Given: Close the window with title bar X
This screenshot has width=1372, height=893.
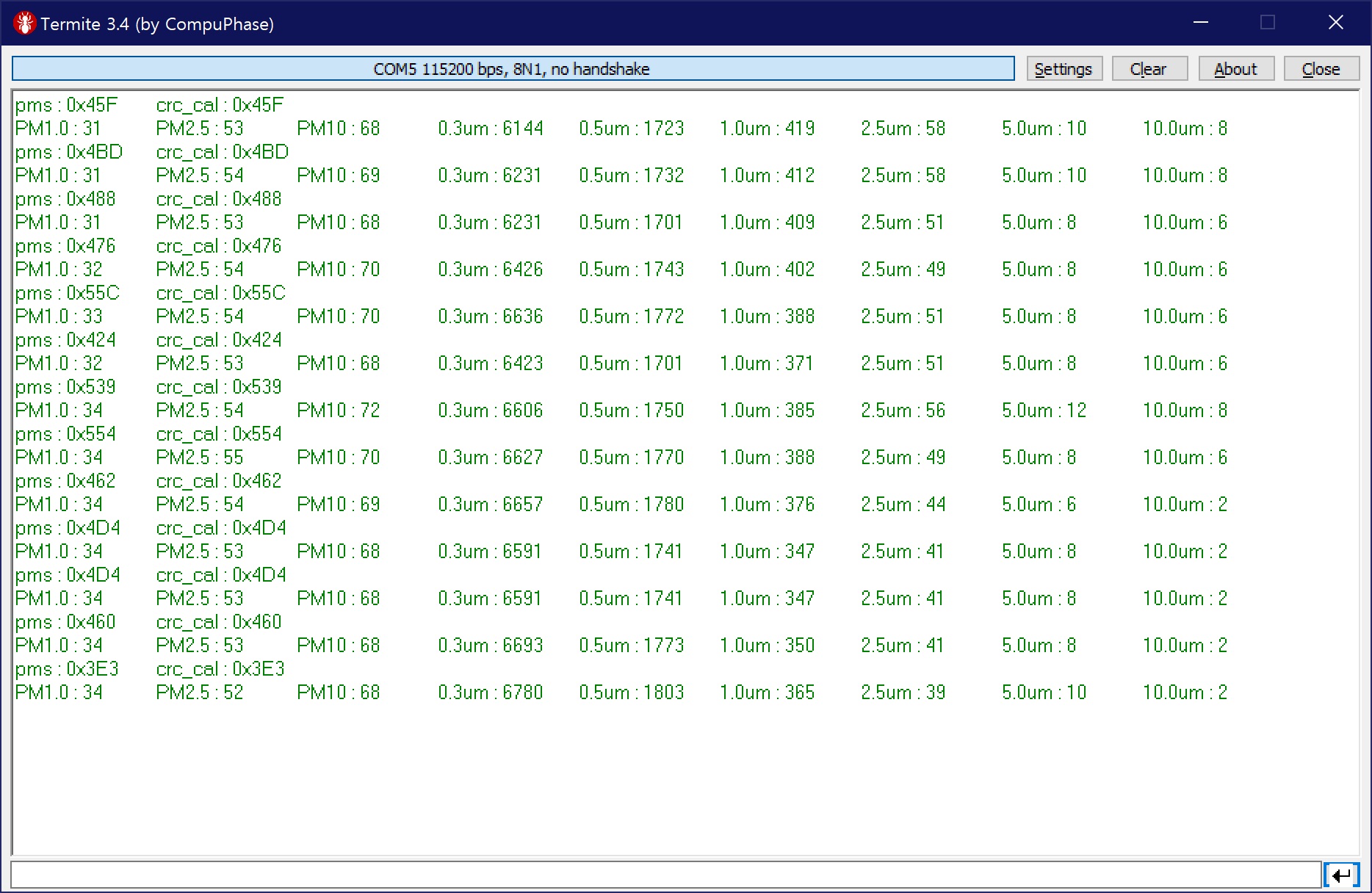Looking at the screenshot, I should tap(1336, 23).
